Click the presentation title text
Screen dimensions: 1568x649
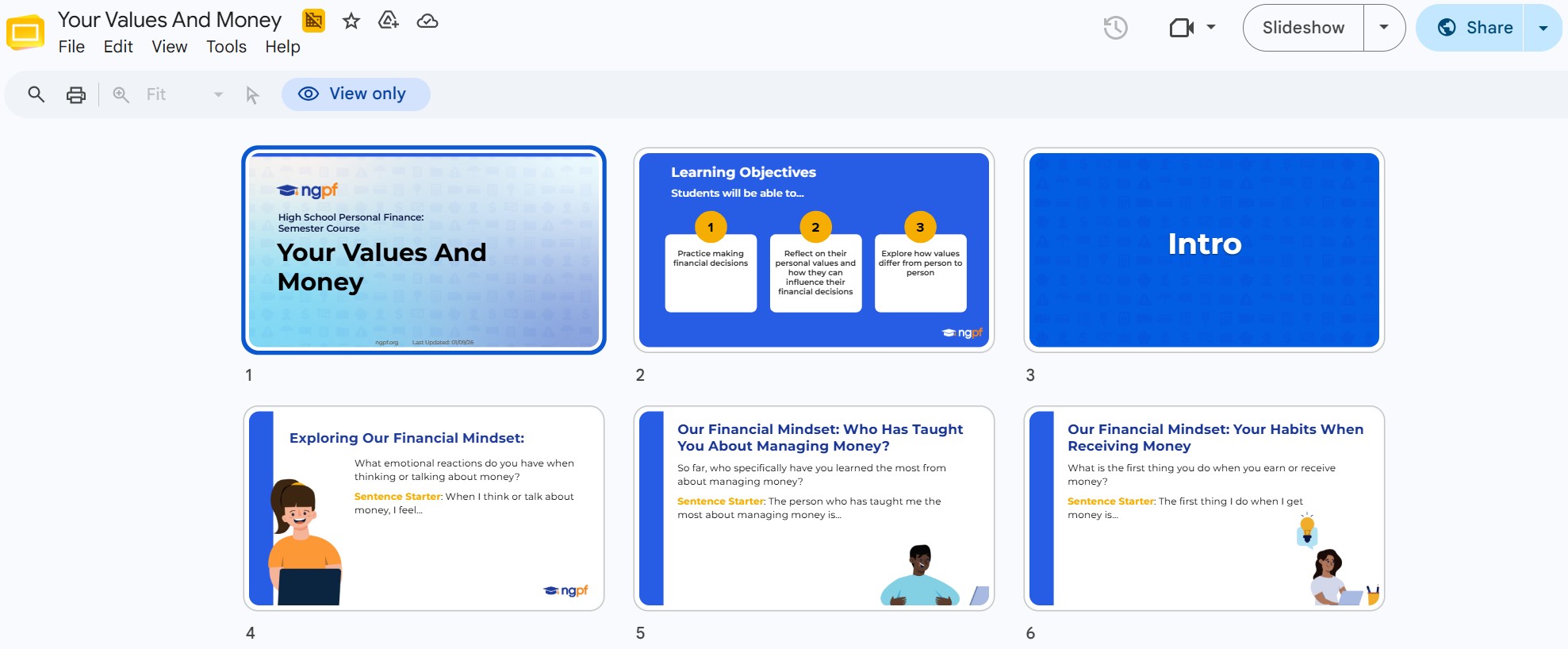[170, 20]
